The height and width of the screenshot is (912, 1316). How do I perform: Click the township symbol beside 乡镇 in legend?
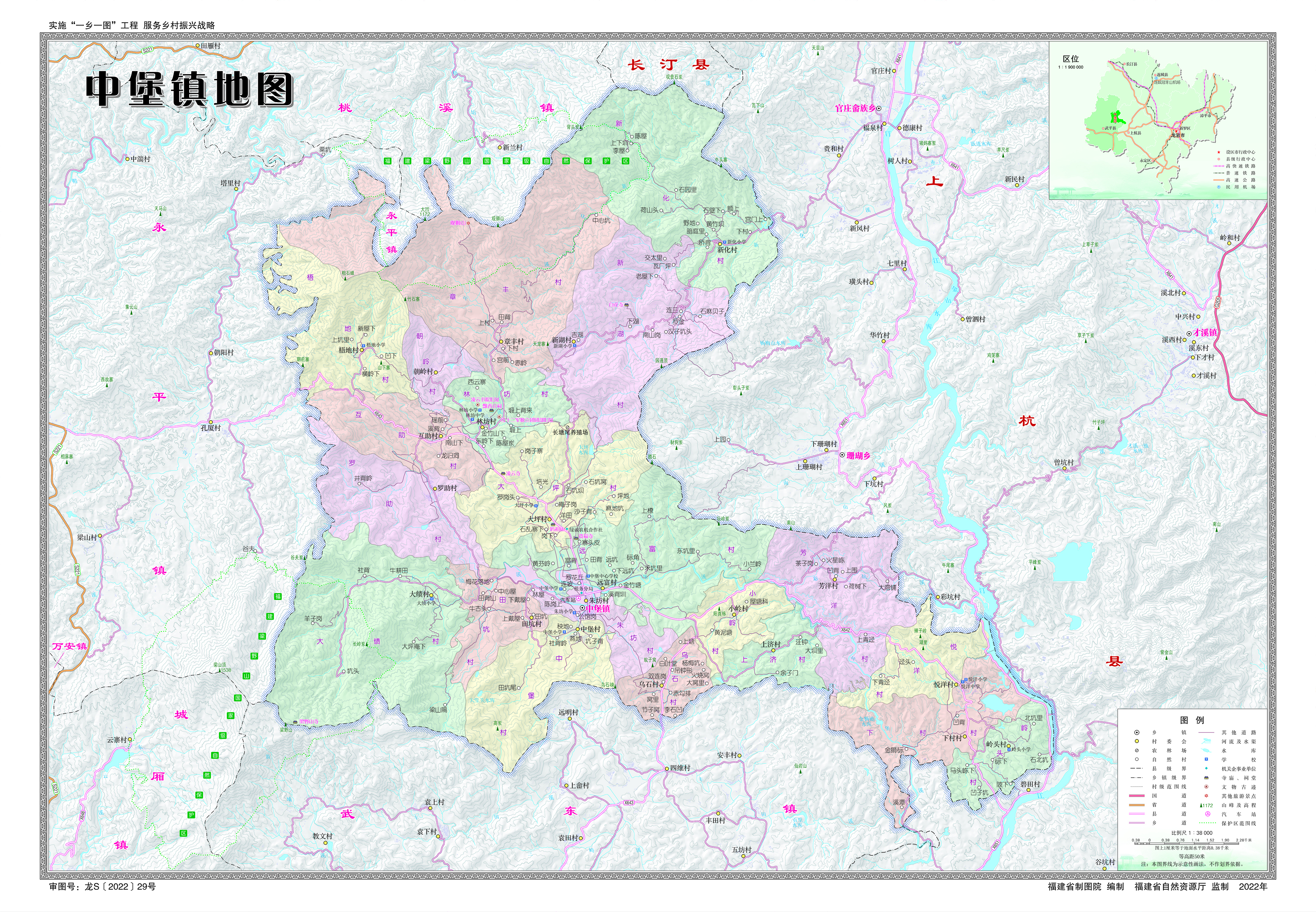tap(1137, 733)
